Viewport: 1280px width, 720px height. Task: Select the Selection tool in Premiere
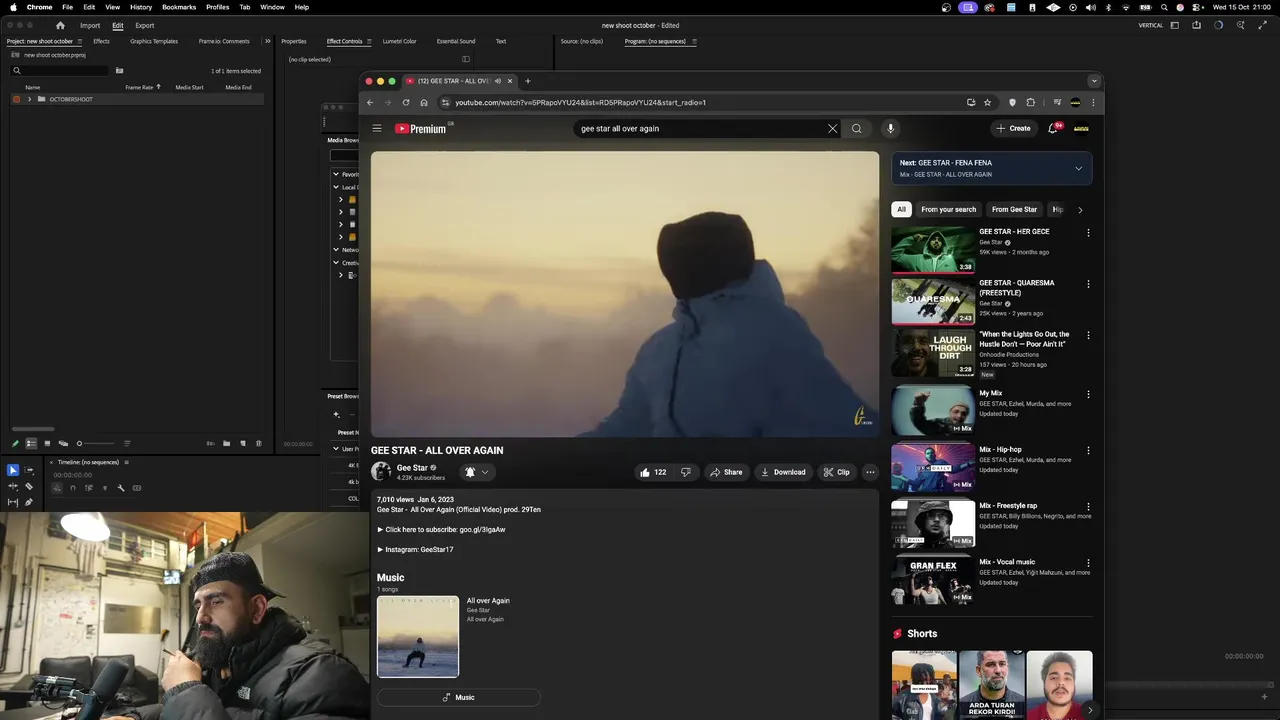(x=13, y=470)
